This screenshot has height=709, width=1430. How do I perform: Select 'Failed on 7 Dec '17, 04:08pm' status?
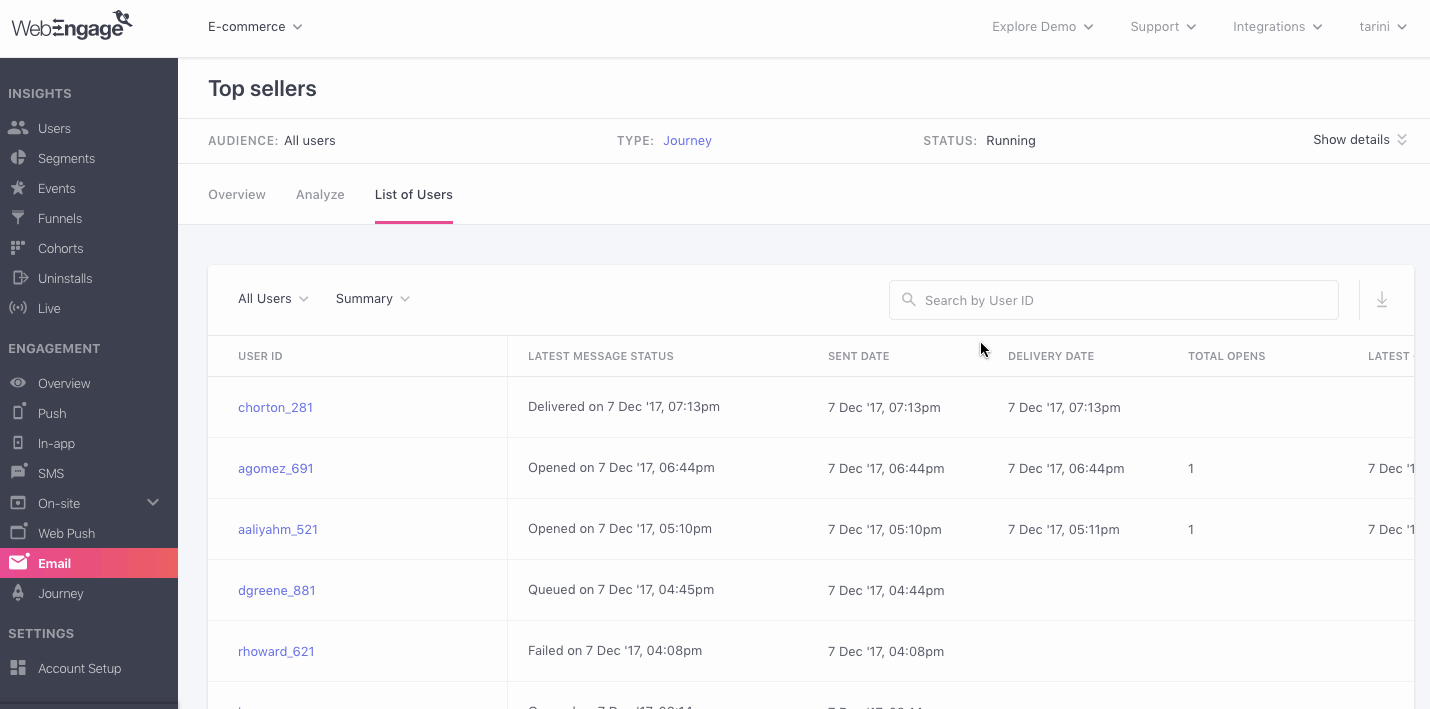coord(615,651)
